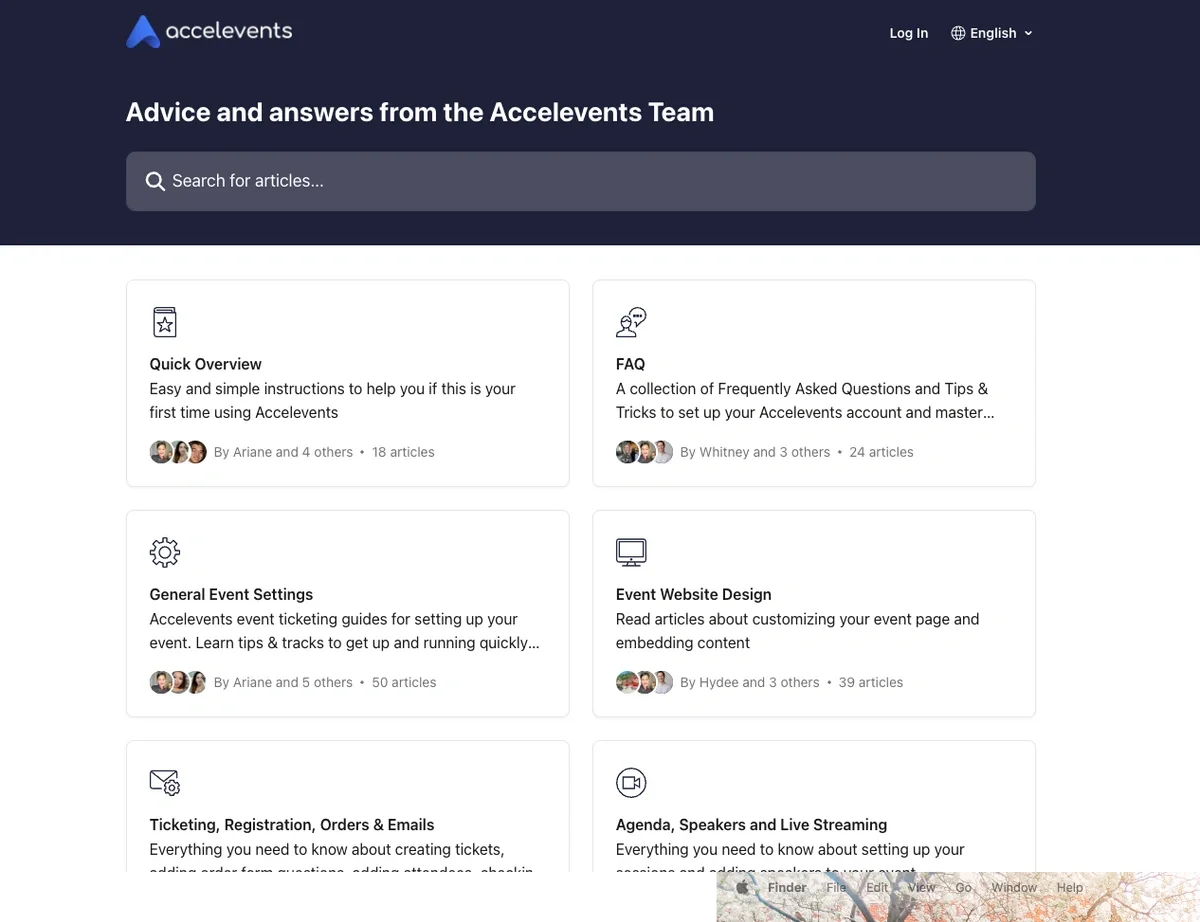This screenshot has height=922, width=1200.
Task: Click the search magnifier icon
Action: 155,181
